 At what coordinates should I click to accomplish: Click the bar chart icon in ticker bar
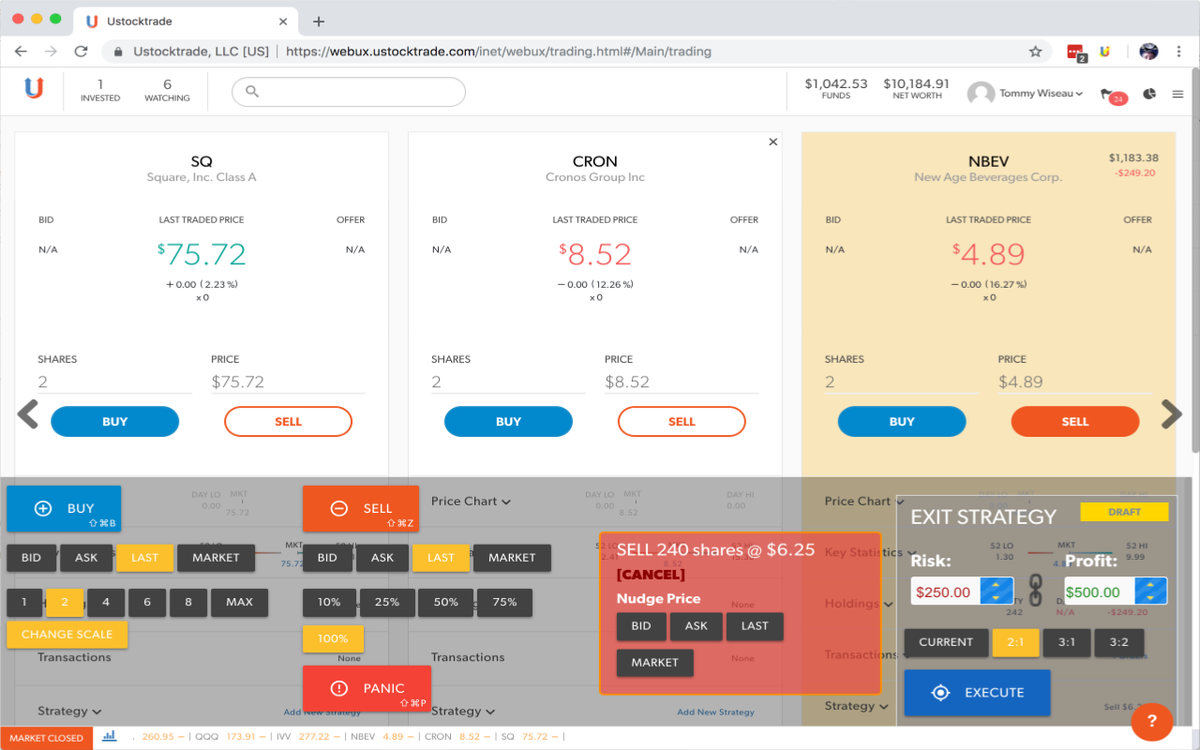coord(109,736)
